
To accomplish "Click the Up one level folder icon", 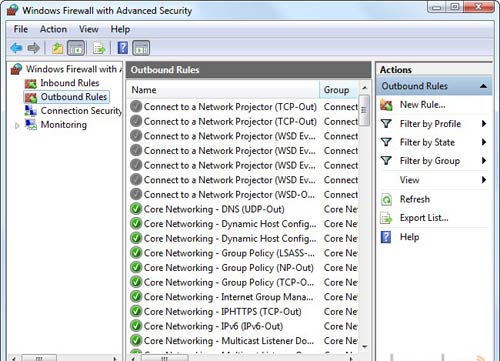I will pyautogui.click(x=57, y=48).
